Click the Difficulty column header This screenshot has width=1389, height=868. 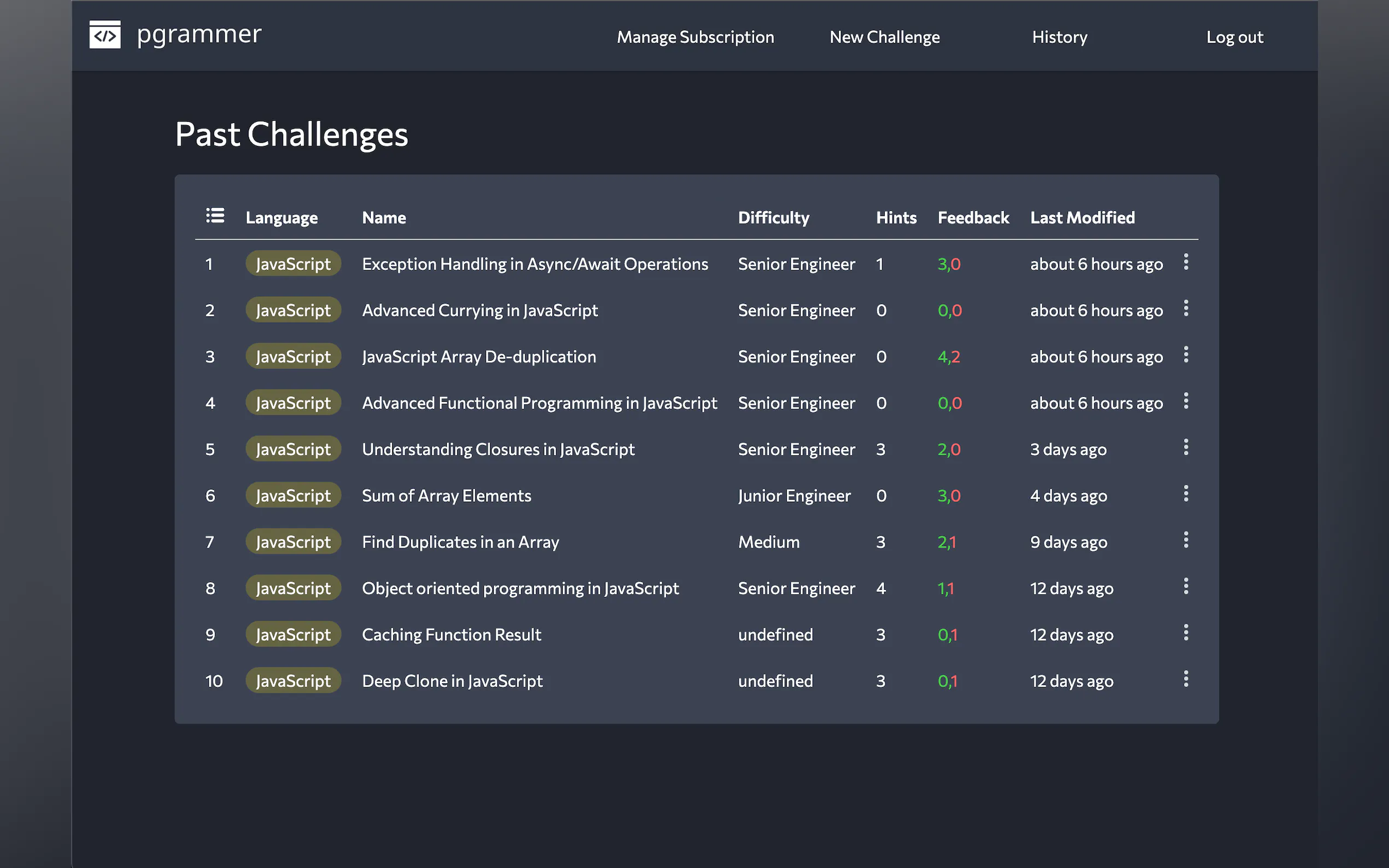point(773,218)
